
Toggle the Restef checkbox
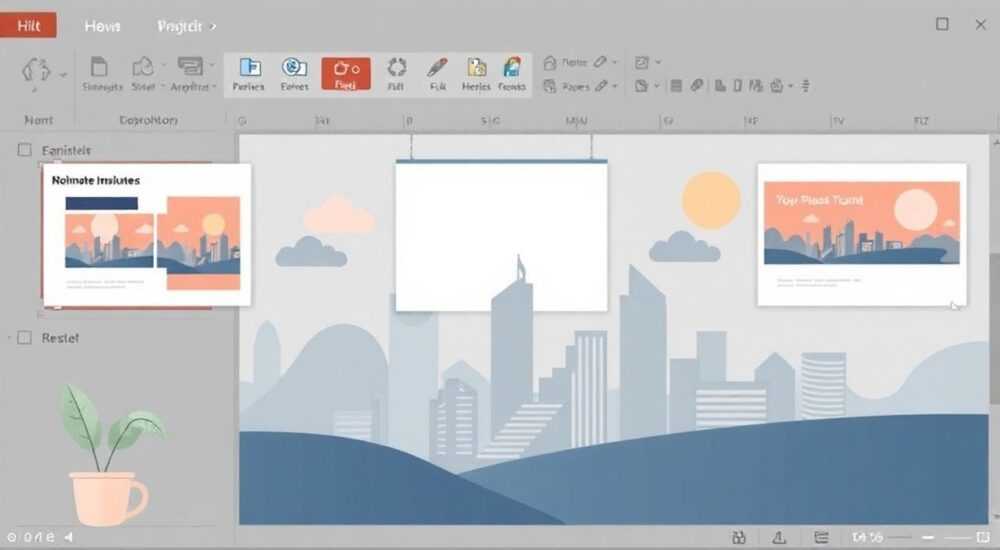tap(24, 338)
